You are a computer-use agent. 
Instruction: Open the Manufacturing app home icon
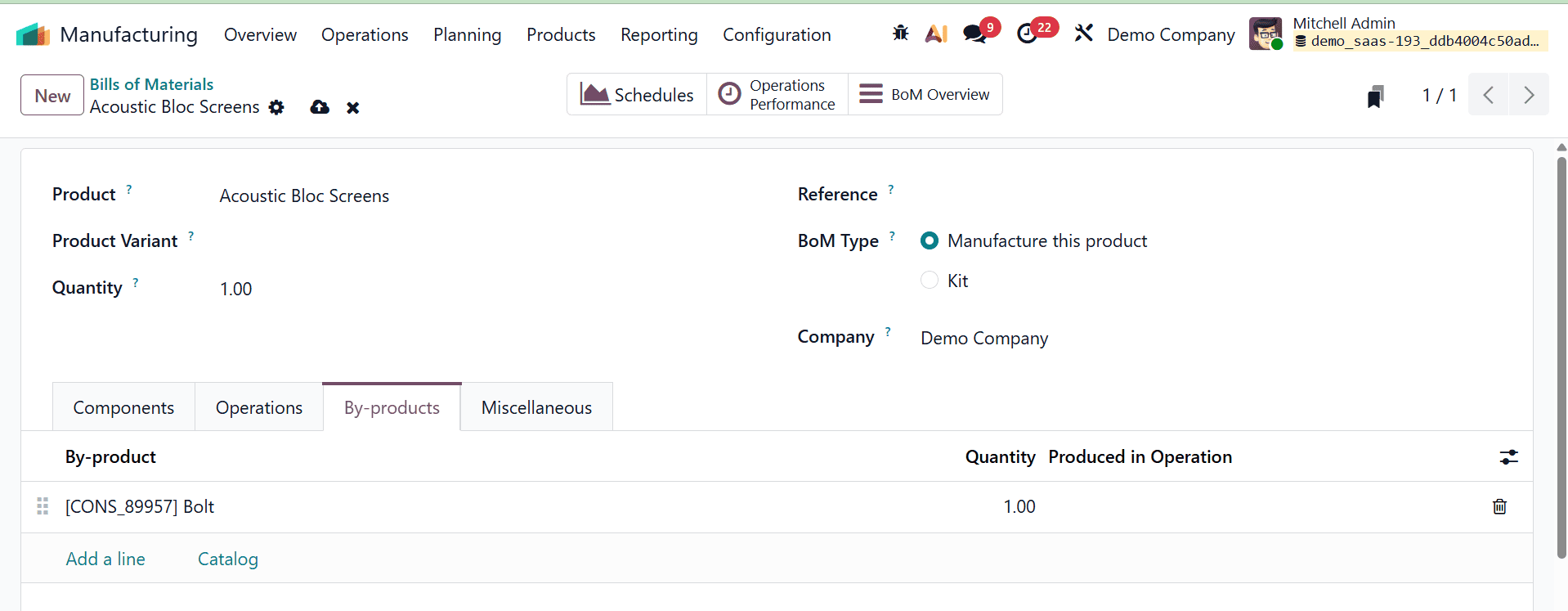pos(33,34)
